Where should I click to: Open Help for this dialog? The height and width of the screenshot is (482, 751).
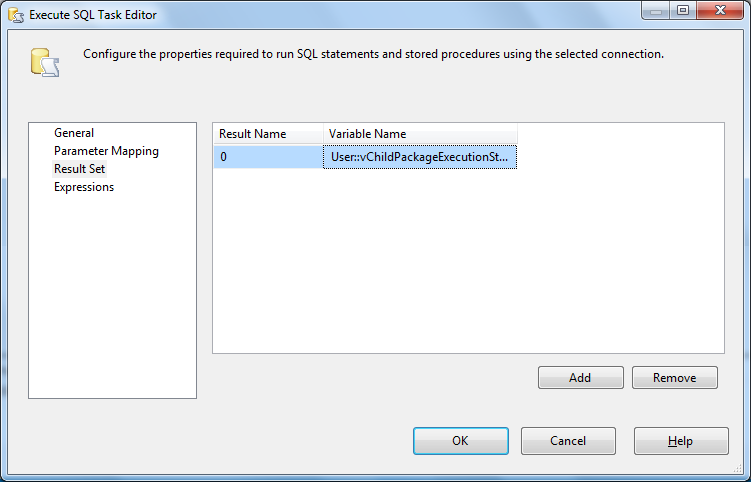(x=681, y=441)
